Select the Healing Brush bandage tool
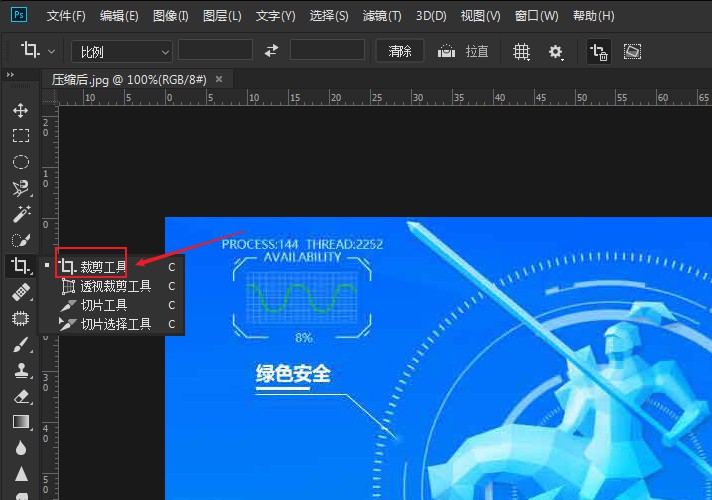The height and width of the screenshot is (500, 712). pos(20,292)
